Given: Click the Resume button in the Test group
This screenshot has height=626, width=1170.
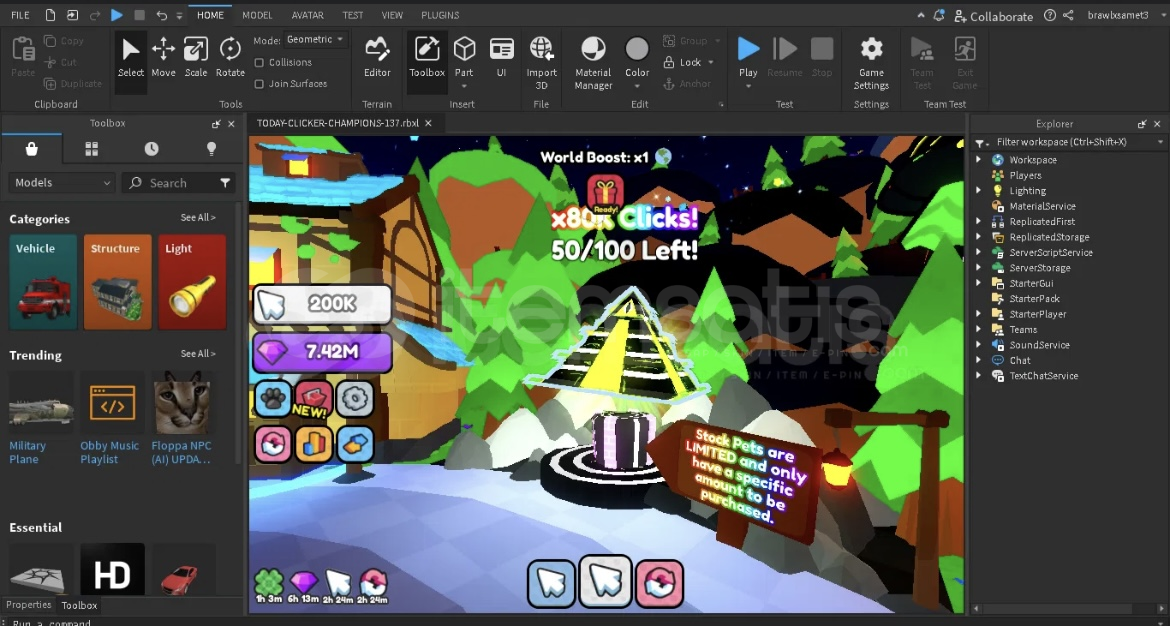Looking at the screenshot, I should pyautogui.click(x=785, y=57).
